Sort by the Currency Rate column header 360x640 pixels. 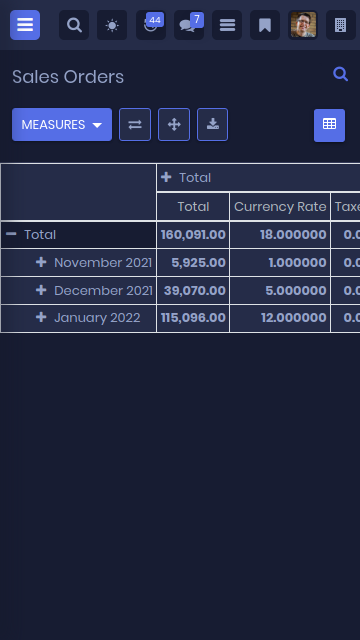[x=280, y=207]
